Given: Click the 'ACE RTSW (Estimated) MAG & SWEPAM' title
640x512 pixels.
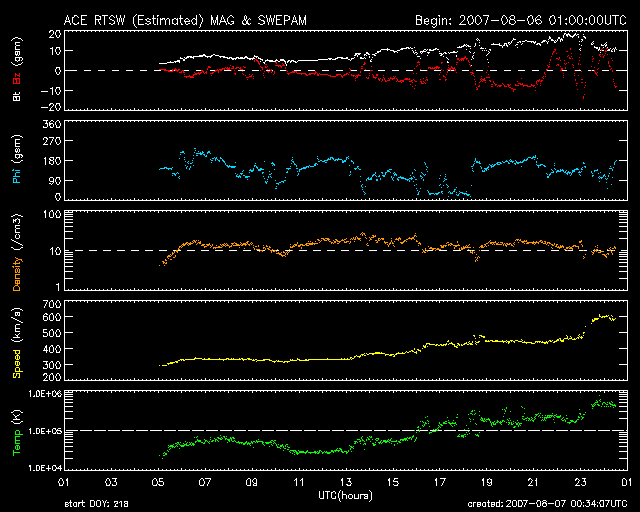Looking at the screenshot, I should (x=185, y=20).
